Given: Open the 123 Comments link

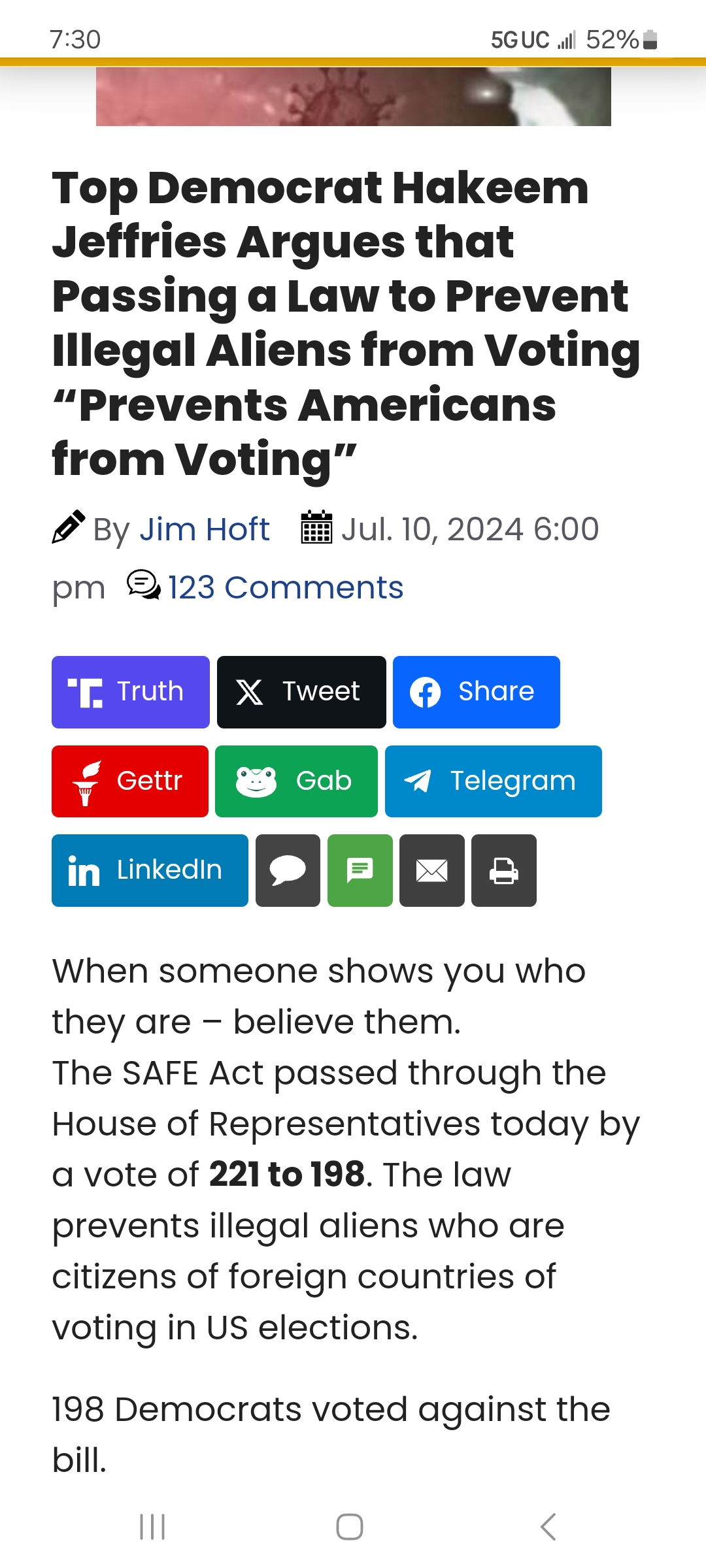Looking at the screenshot, I should 286,587.
